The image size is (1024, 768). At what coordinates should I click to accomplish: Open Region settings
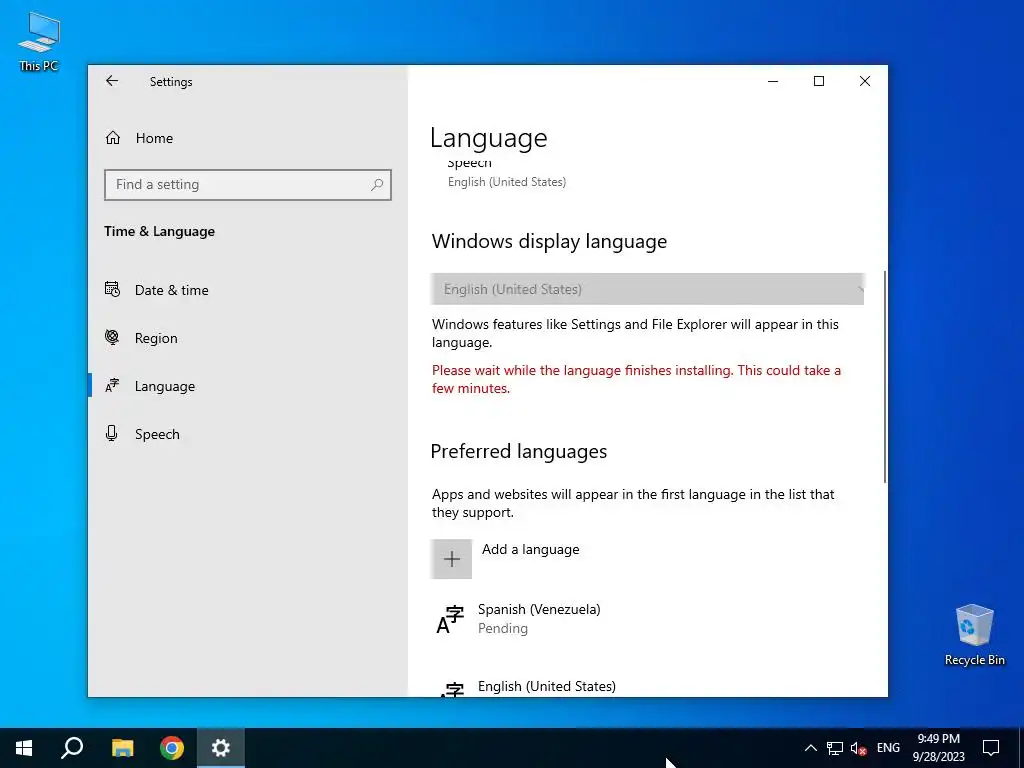click(248, 338)
